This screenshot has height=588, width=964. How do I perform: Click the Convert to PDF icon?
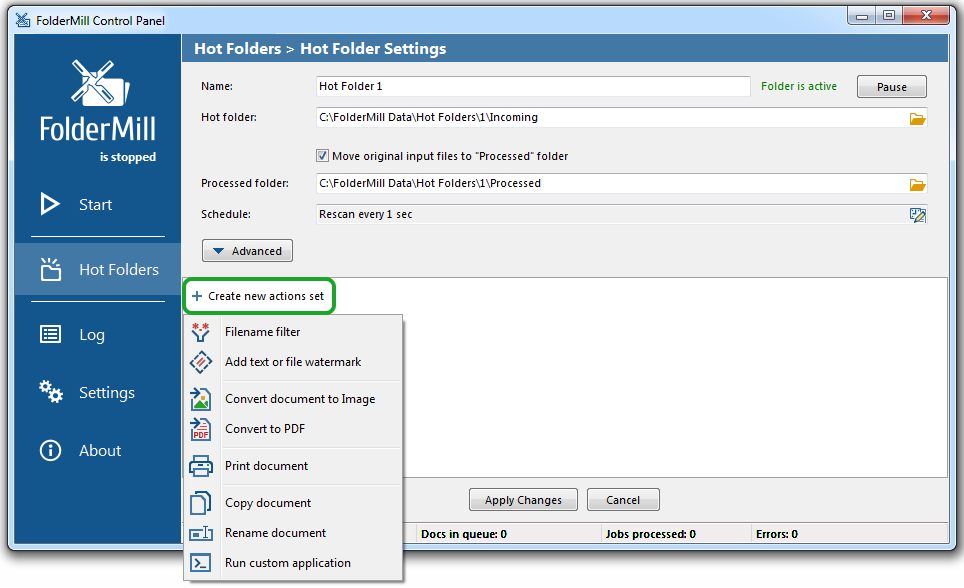[200, 429]
